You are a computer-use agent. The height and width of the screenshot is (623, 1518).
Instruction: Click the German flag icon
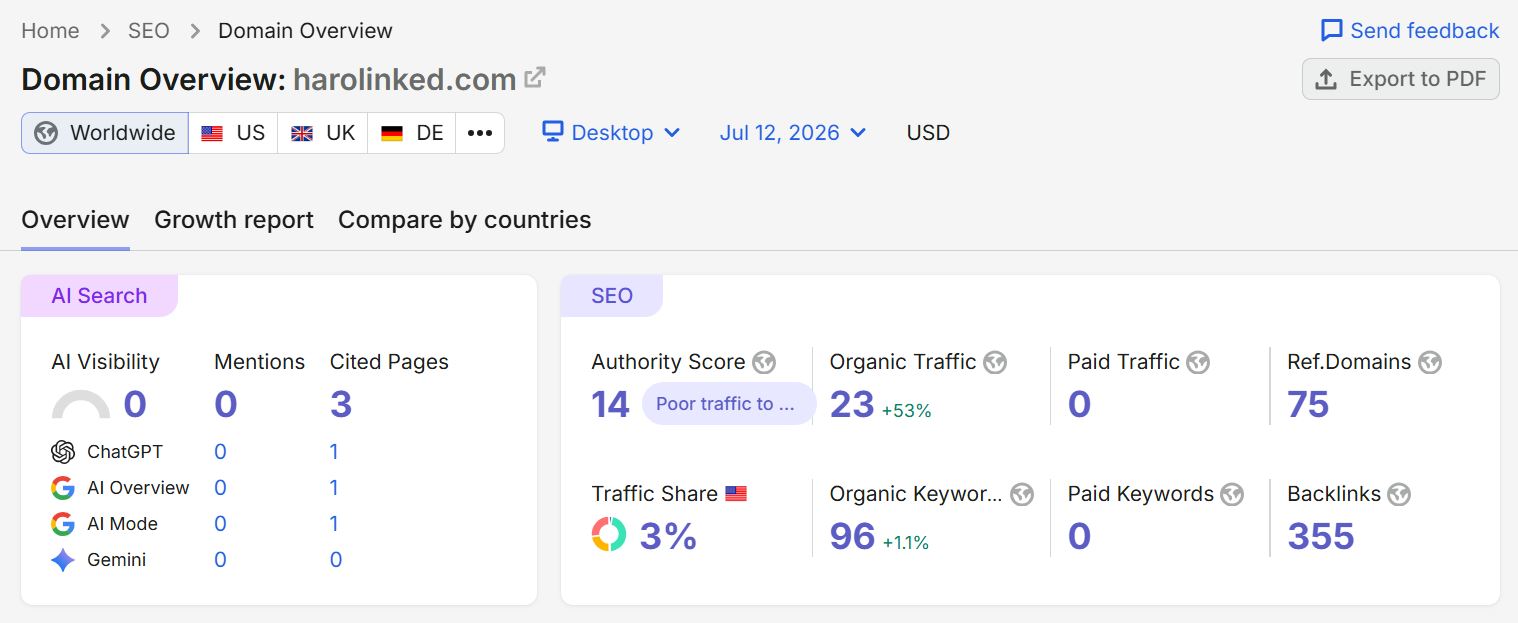click(x=392, y=133)
